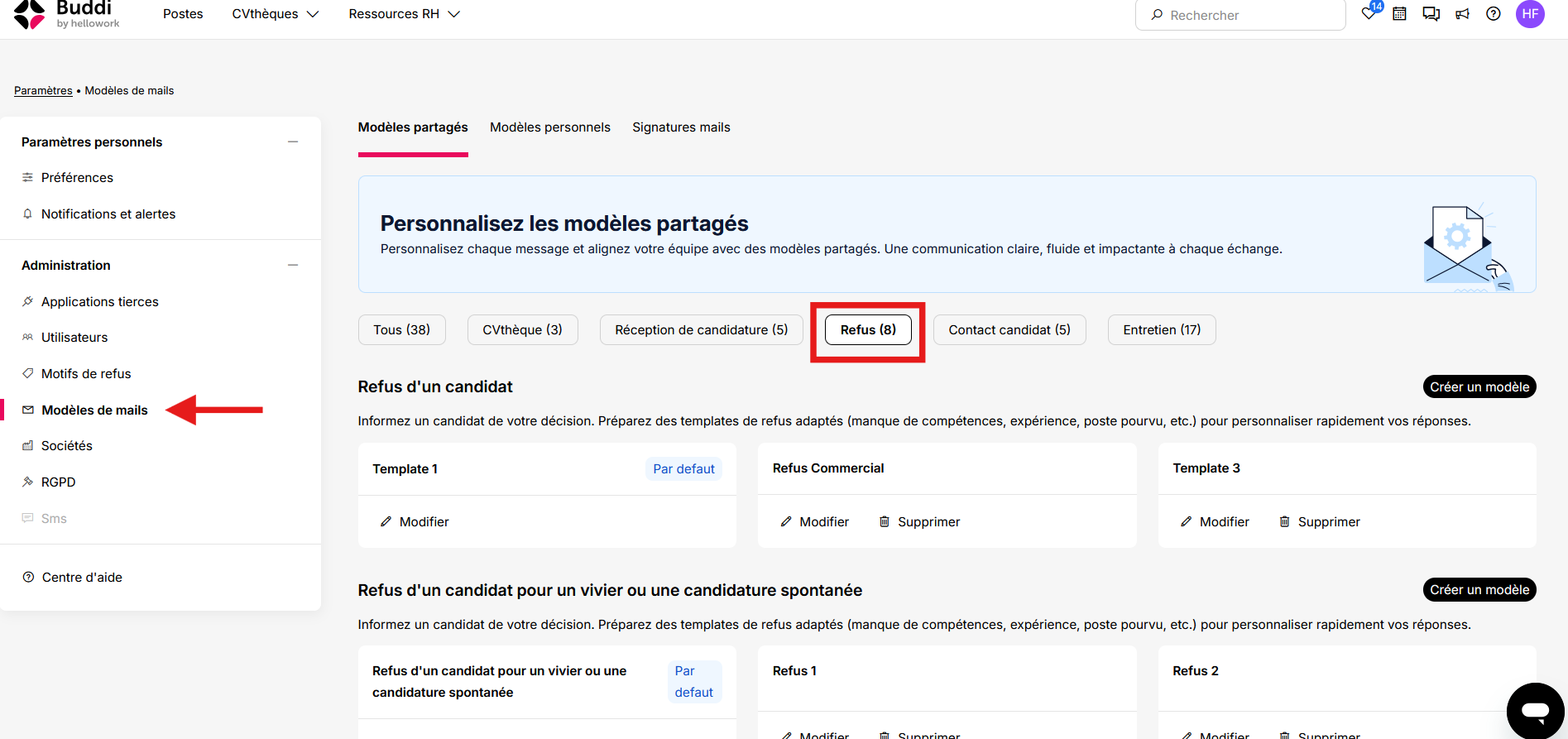
Task: Switch to Signatures mails tab
Action: [681, 127]
